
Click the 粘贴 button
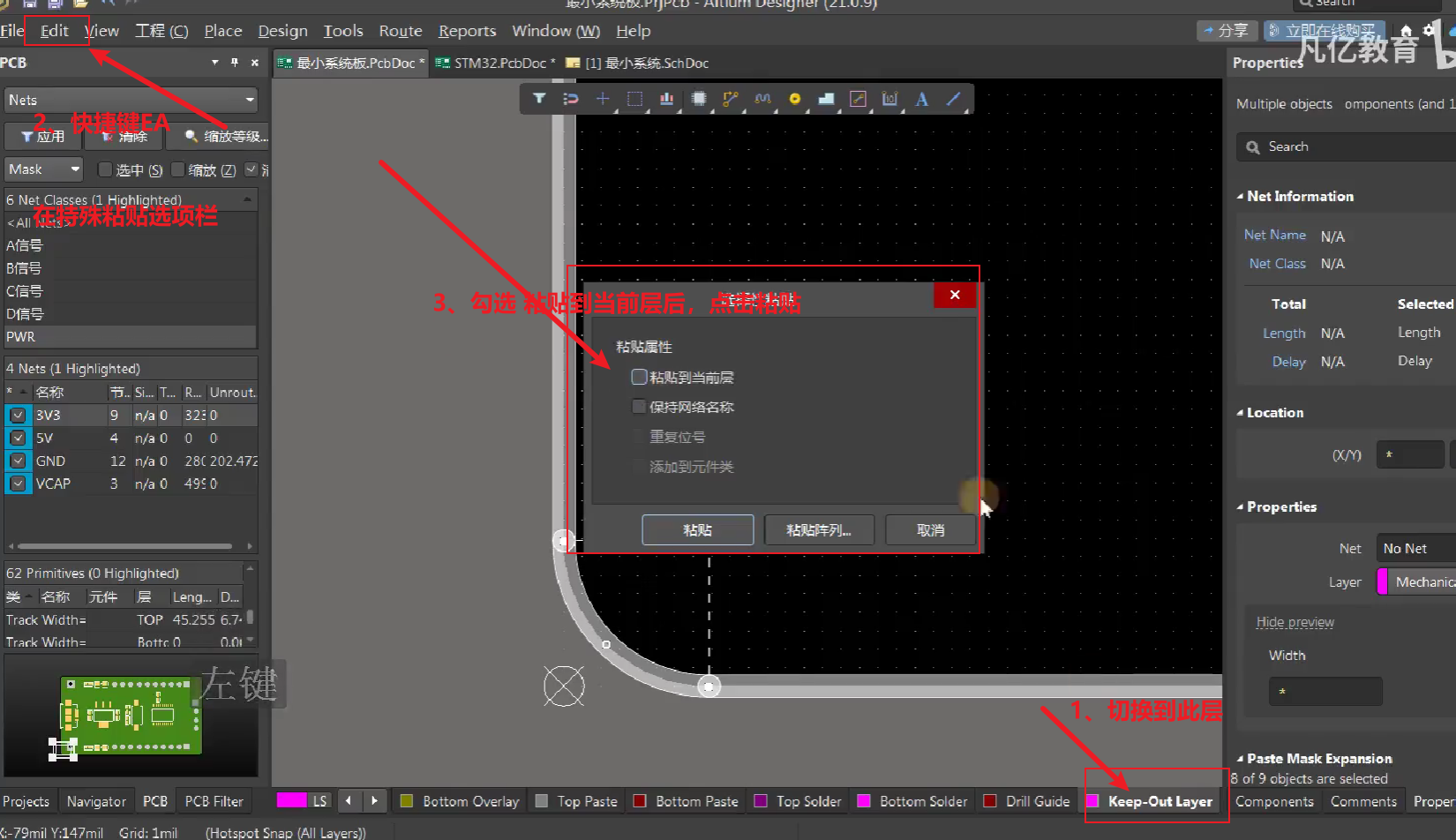click(697, 530)
